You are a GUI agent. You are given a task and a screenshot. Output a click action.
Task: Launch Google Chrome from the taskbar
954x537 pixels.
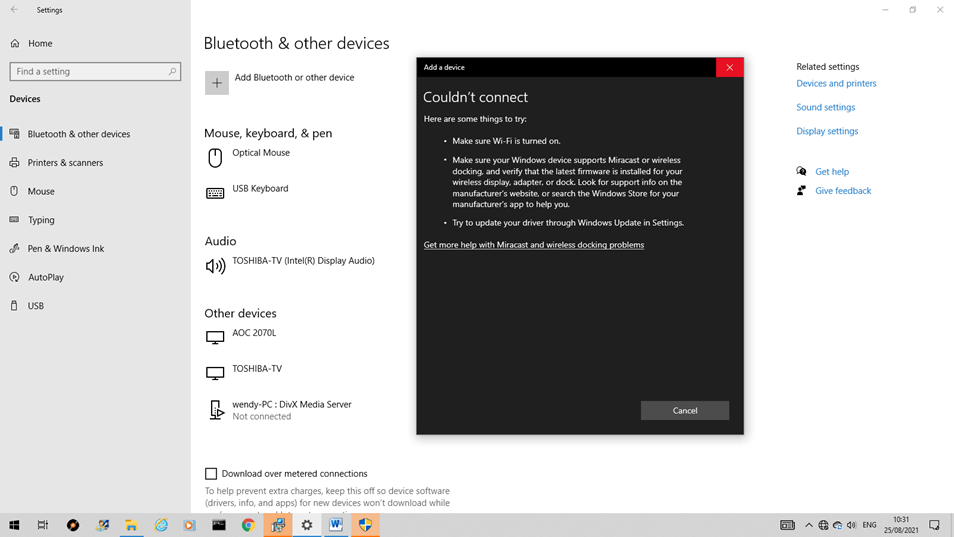tap(248, 525)
